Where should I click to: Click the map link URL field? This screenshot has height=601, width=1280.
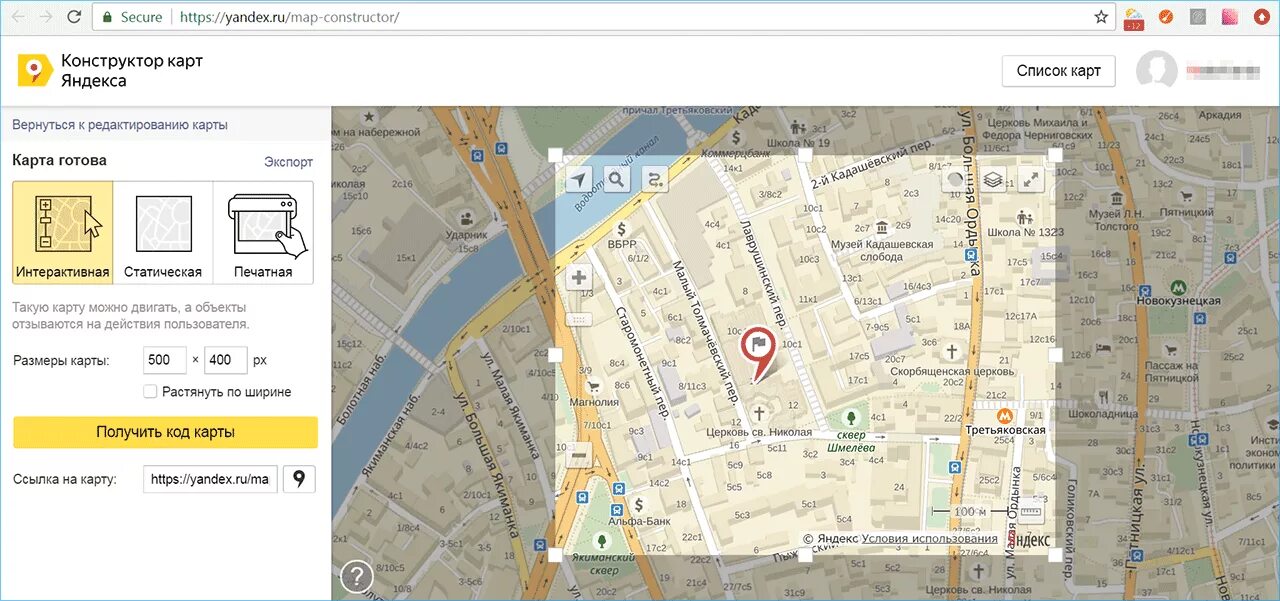click(x=211, y=479)
